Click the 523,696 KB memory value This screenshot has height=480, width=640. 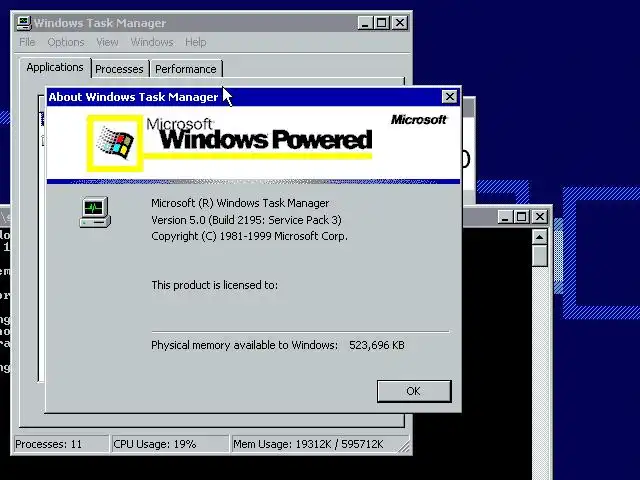[x=377, y=345]
